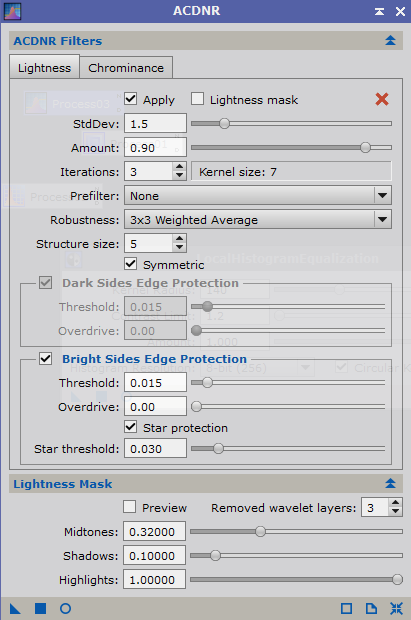This screenshot has width=411, height=620.
Task: Click the Reset icon in bottom bar
Action: click(396, 609)
